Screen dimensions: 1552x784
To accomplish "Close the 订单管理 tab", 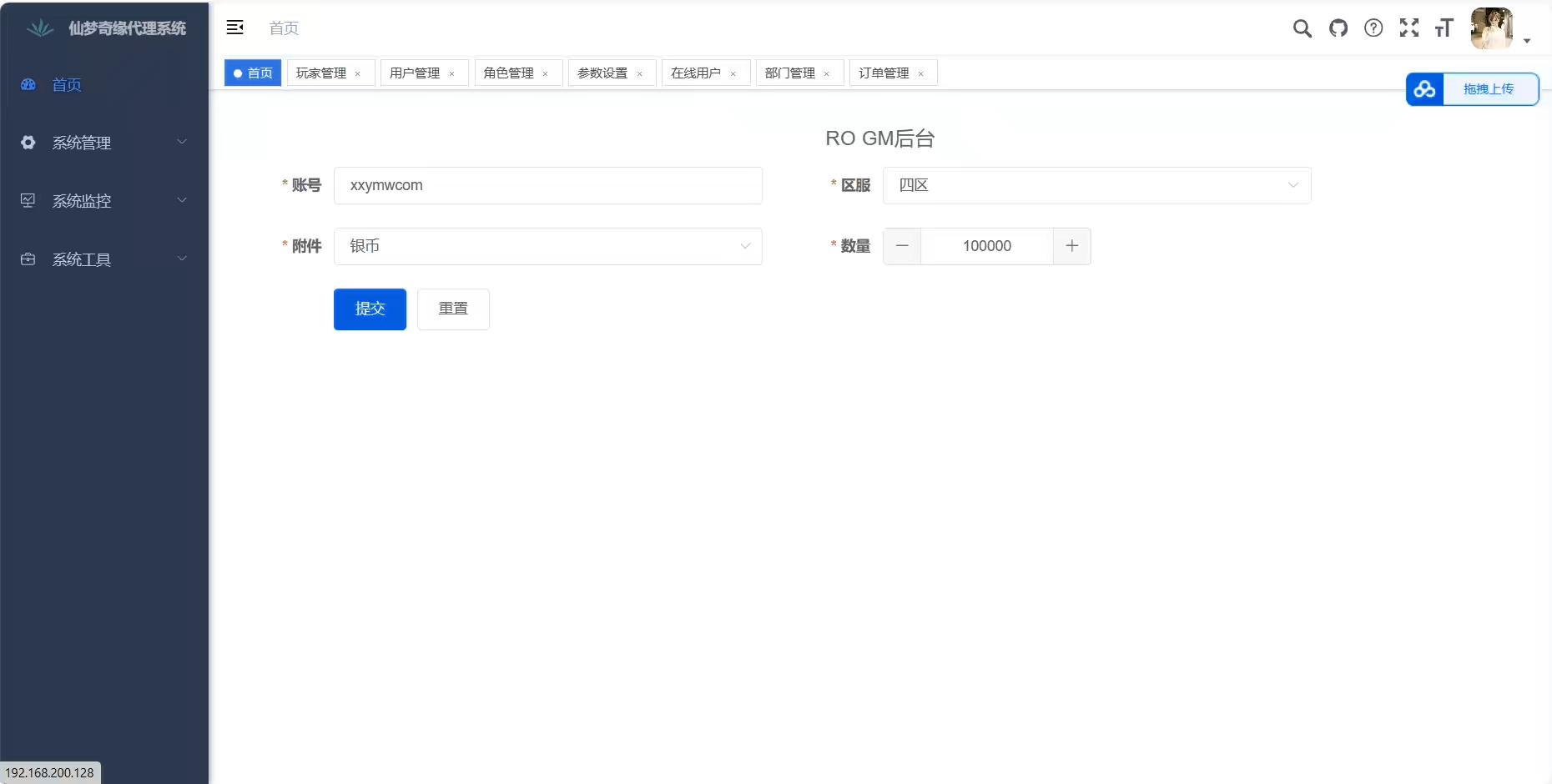I will (921, 74).
